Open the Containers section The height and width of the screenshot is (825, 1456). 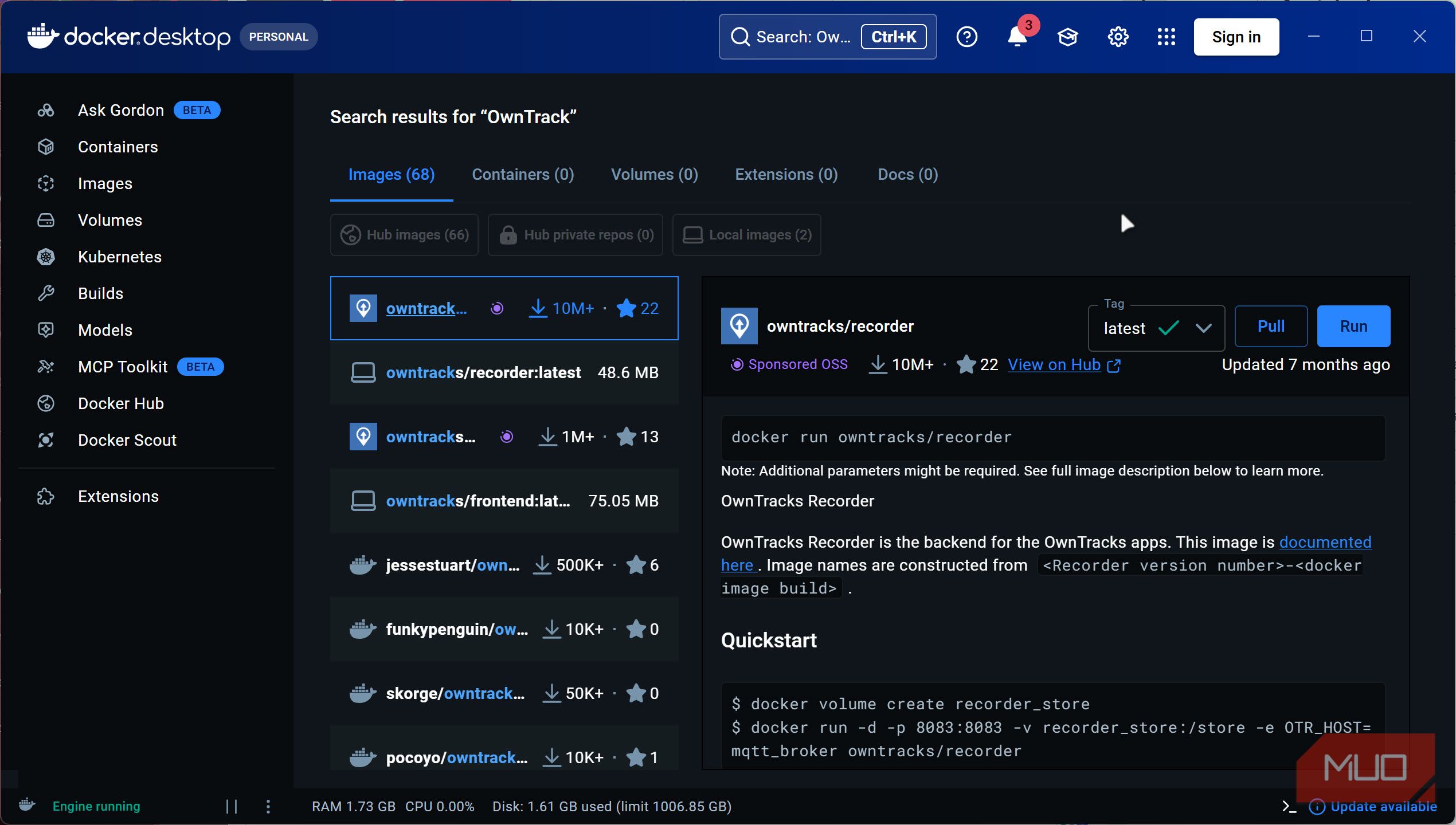[118, 147]
